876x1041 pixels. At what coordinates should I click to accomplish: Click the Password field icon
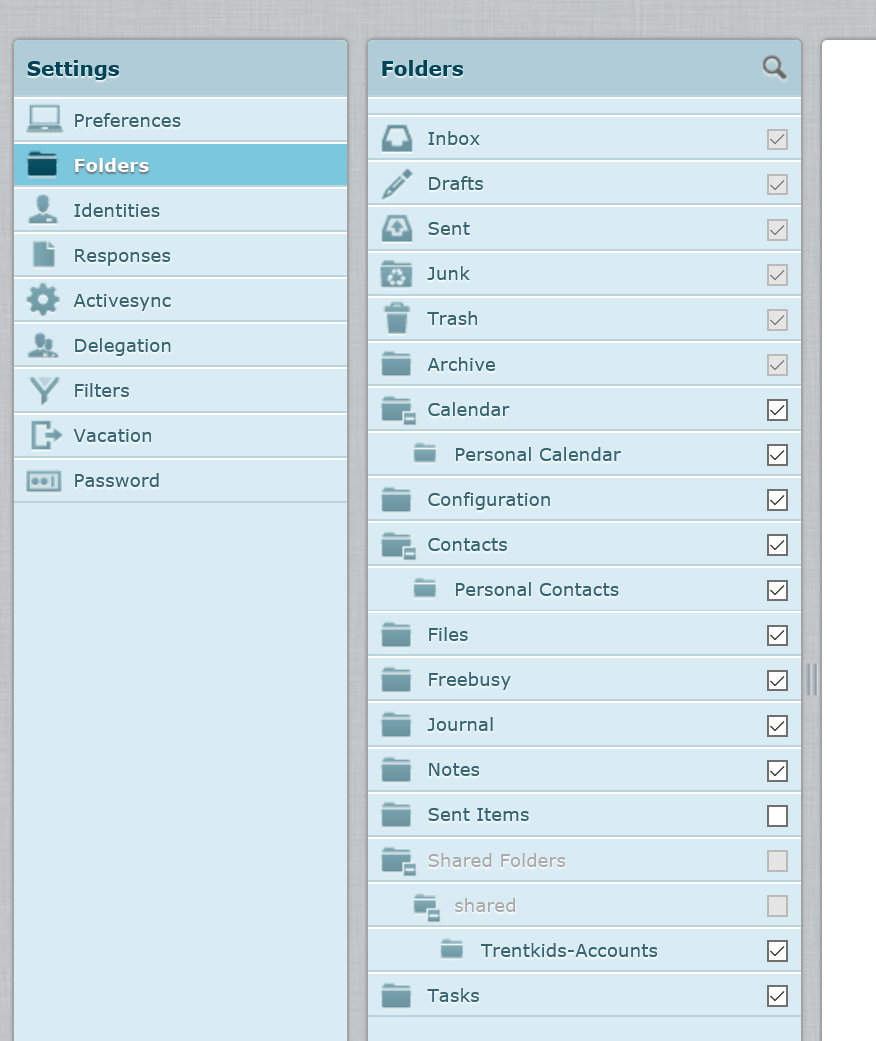tap(44, 481)
